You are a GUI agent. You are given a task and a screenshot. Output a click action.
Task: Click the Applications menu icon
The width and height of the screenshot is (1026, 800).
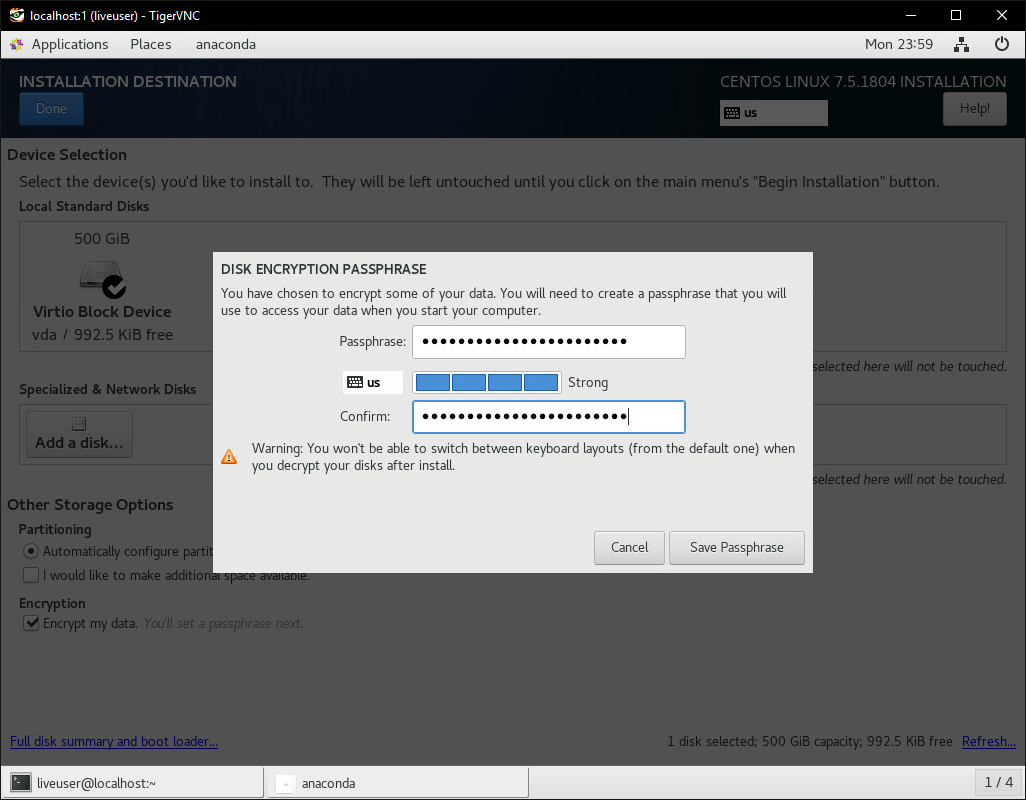tap(17, 44)
